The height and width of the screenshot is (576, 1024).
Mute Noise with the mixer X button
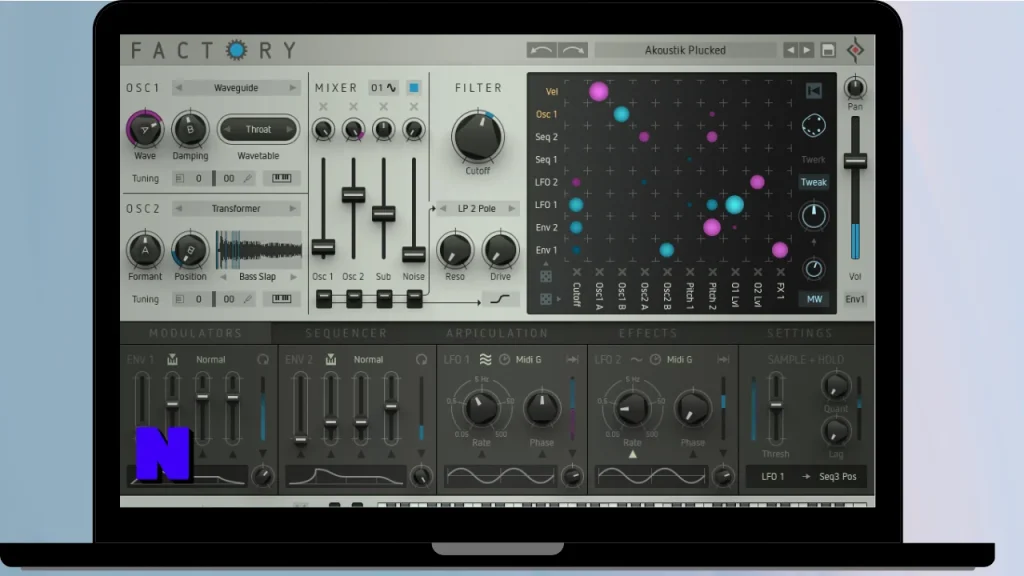(x=413, y=106)
